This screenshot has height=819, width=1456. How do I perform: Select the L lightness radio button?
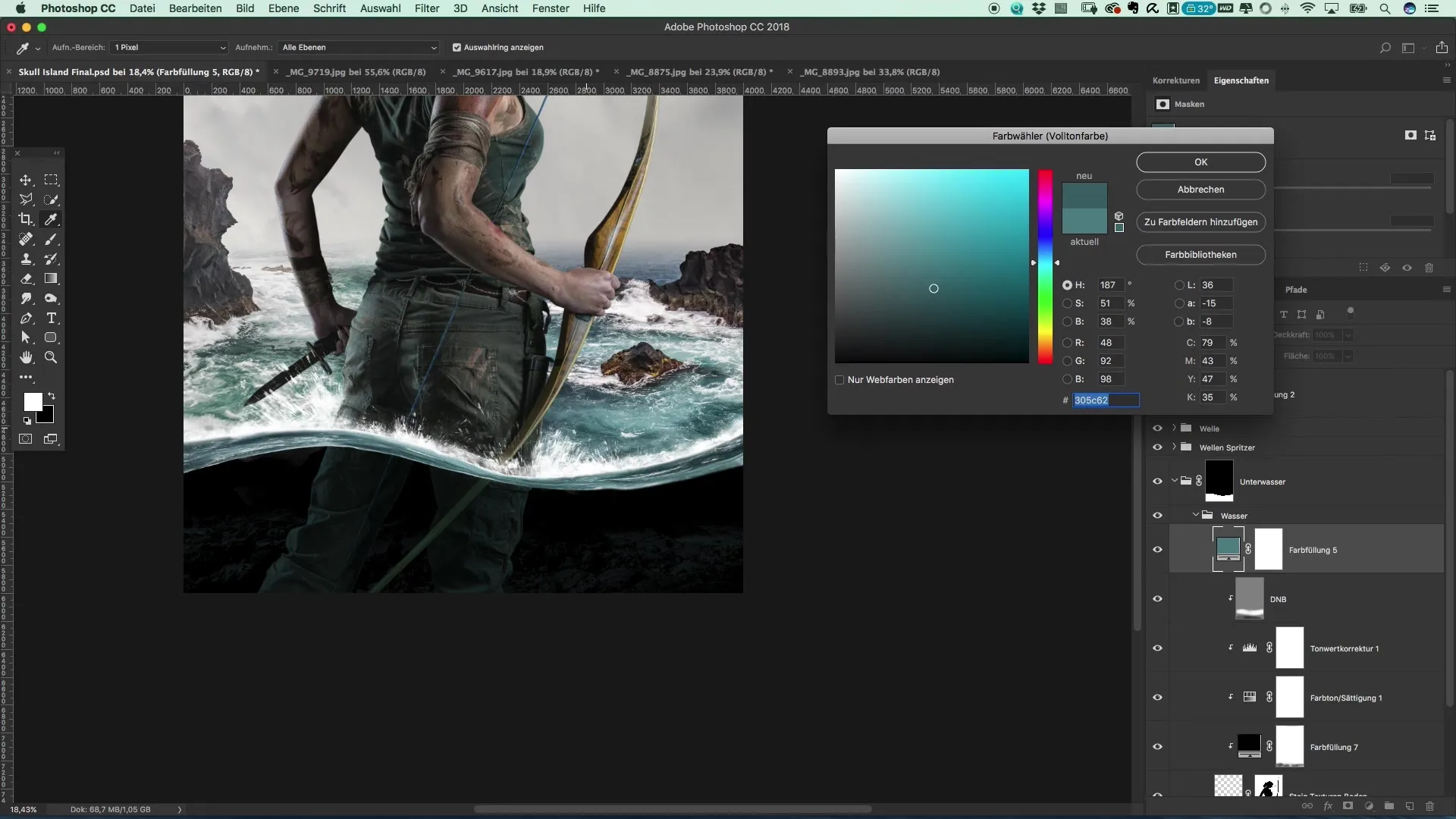[x=1179, y=285]
